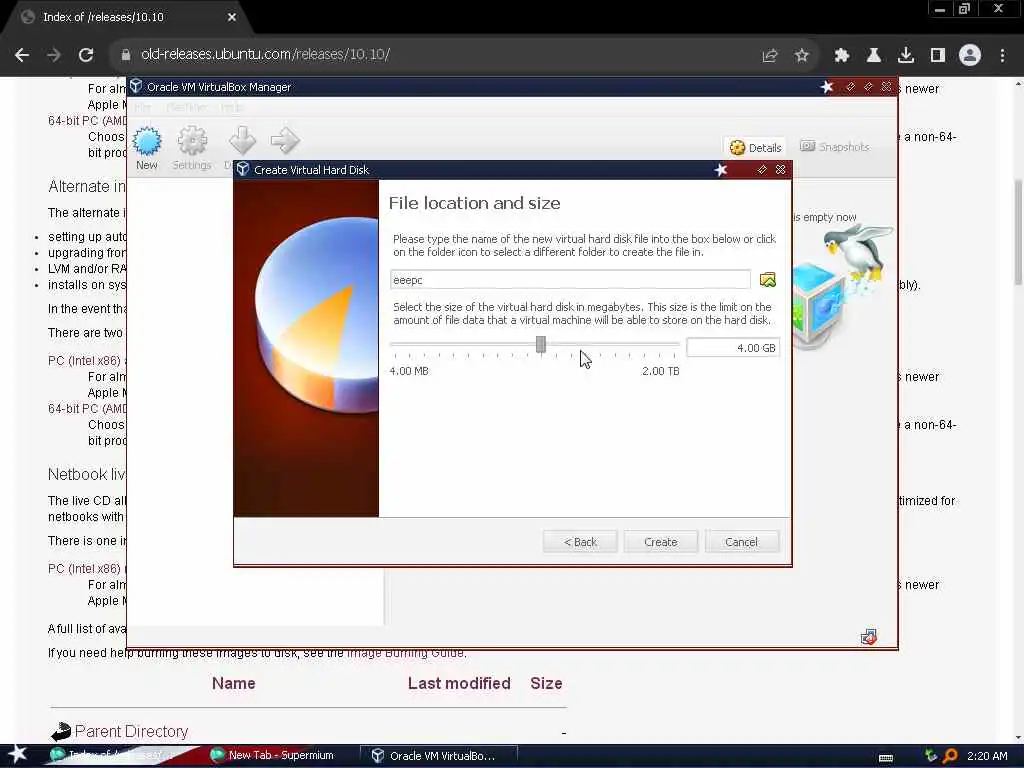
Task: Open the browser Extensions puzzle icon
Action: coord(842,56)
